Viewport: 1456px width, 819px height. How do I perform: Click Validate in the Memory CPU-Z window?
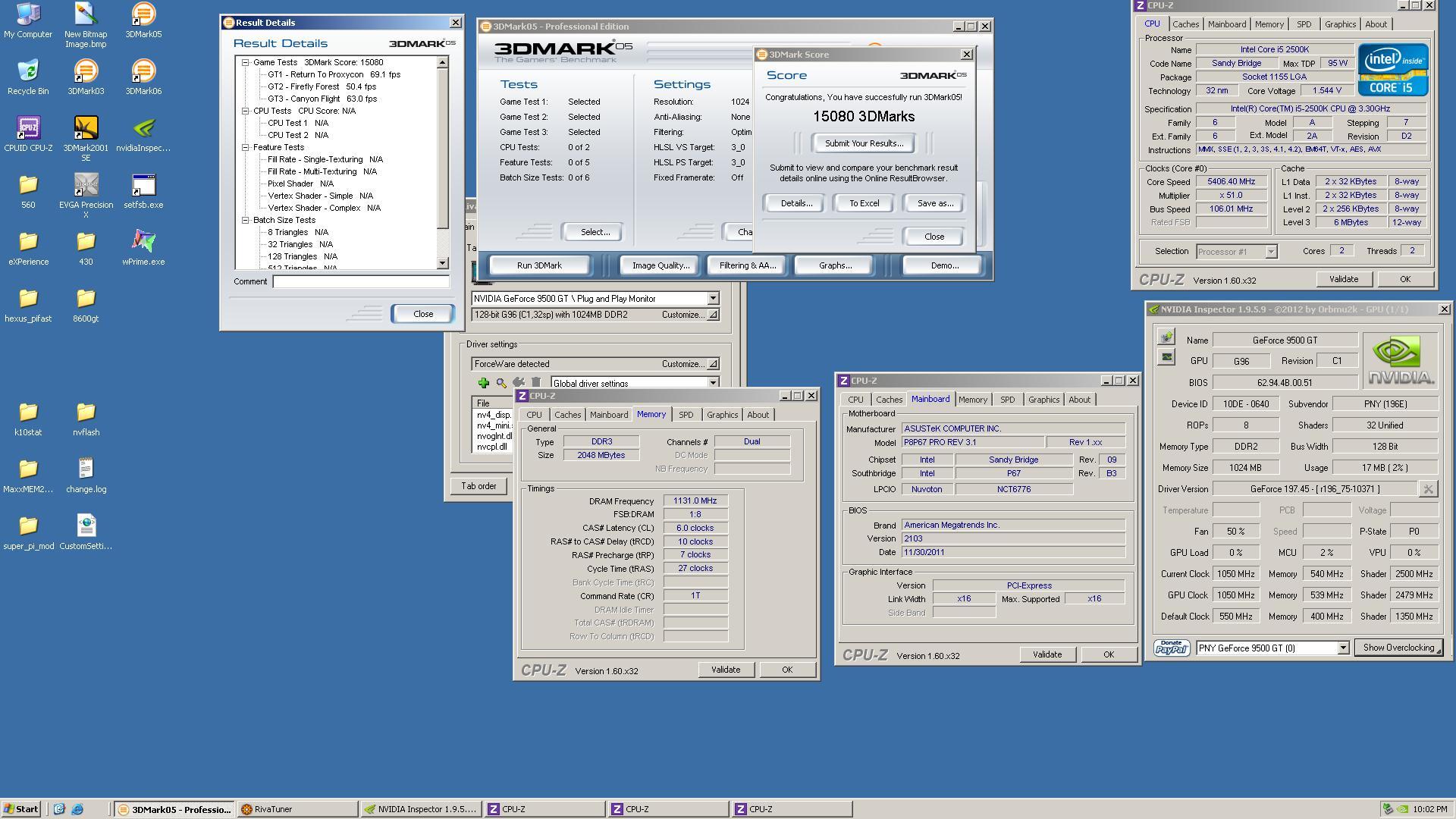725,670
